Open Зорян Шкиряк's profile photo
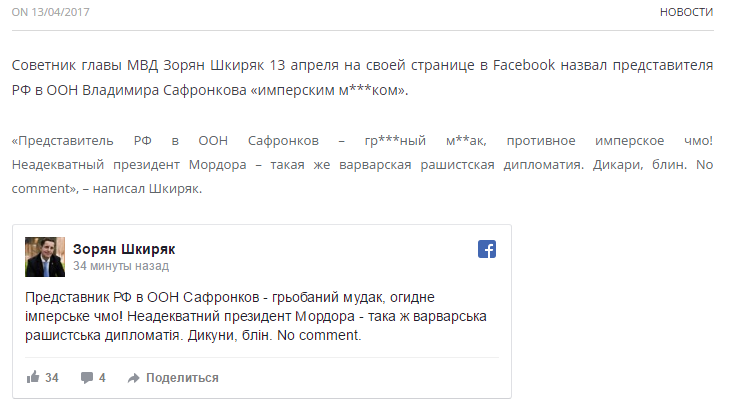Image resolution: width=731 pixels, height=418 pixels. point(44,257)
